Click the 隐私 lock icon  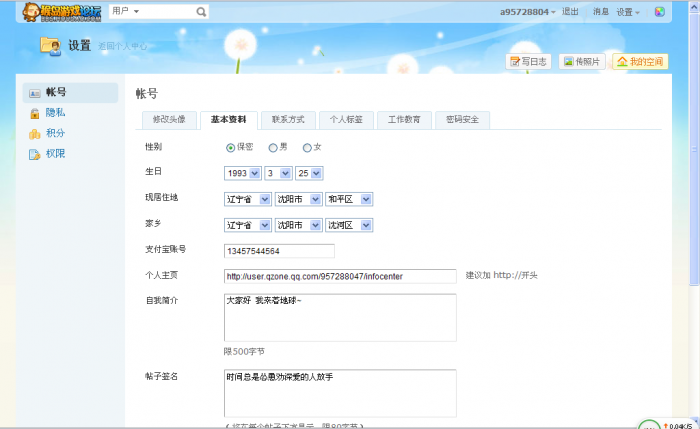(x=34, y=113)
